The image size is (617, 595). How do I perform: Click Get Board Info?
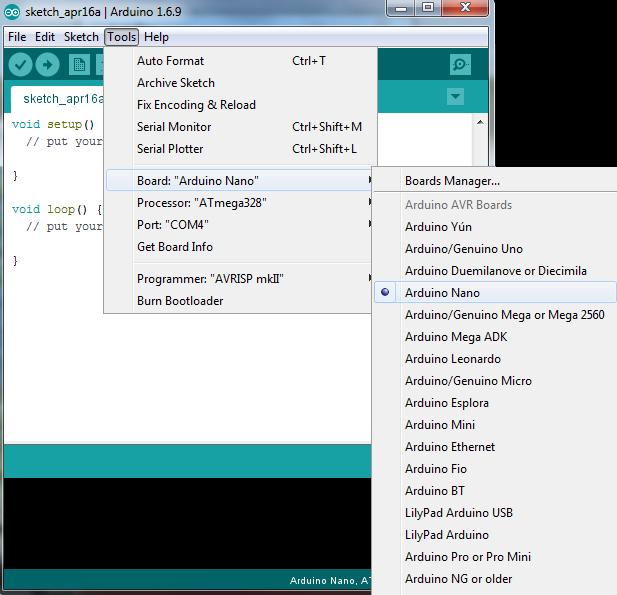tap(239, 247)
